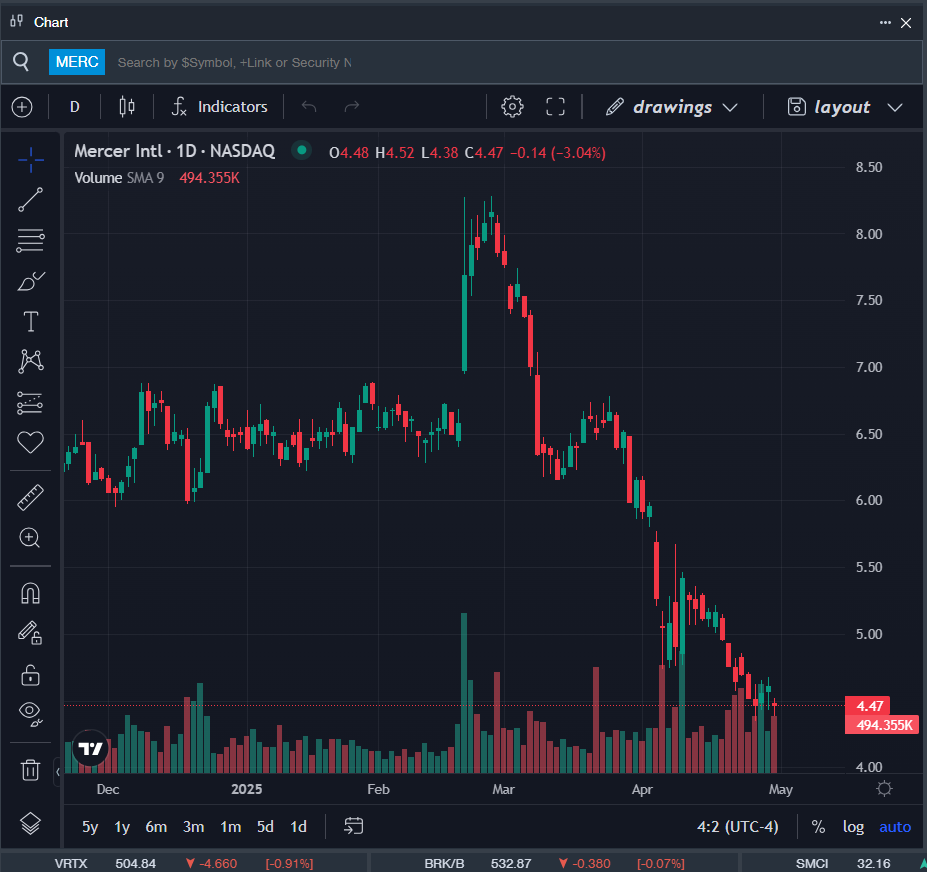Open chart settings gear

(x=512, y=107)
